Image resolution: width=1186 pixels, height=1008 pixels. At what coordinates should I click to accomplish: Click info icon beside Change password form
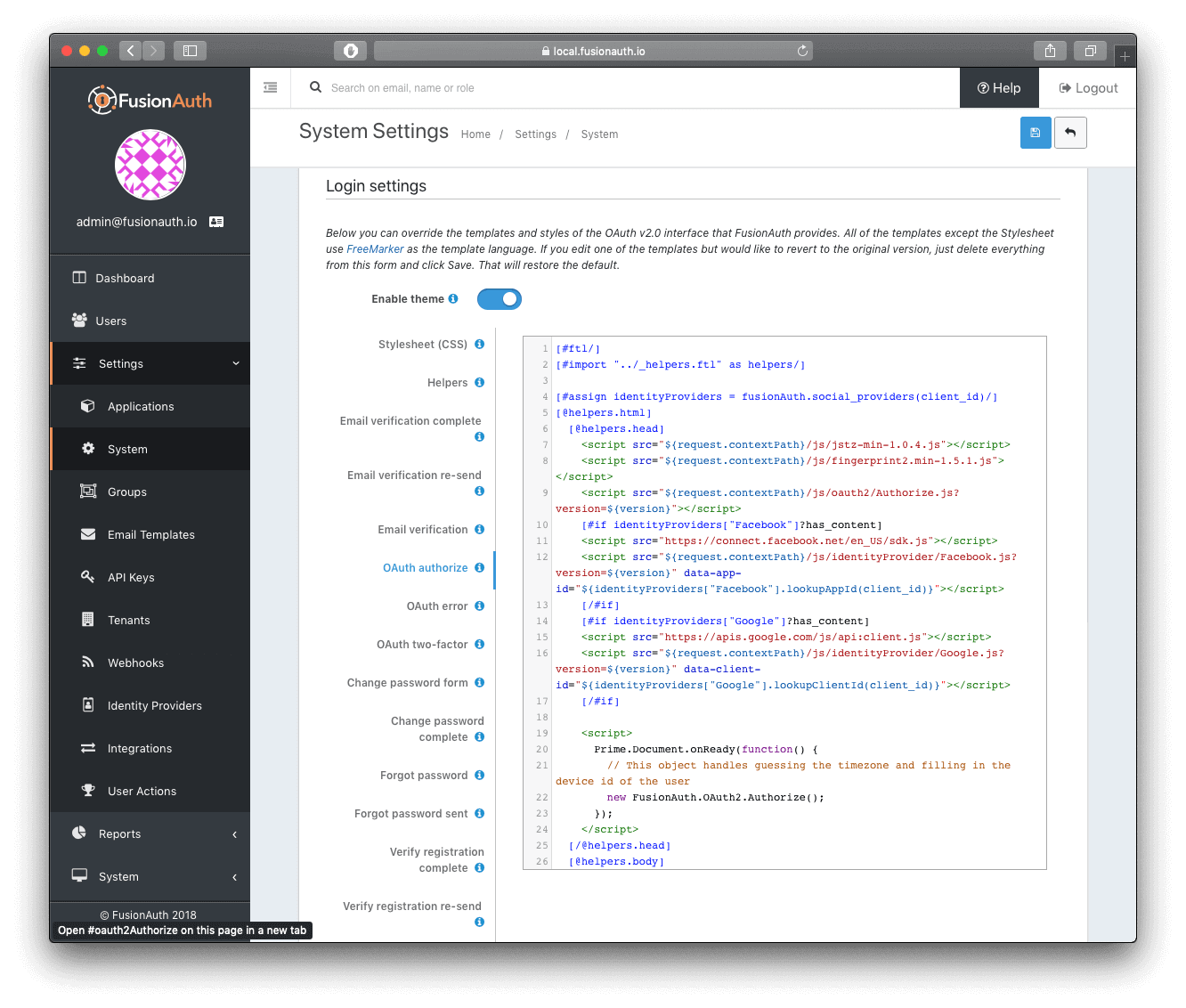click(479, 683)
